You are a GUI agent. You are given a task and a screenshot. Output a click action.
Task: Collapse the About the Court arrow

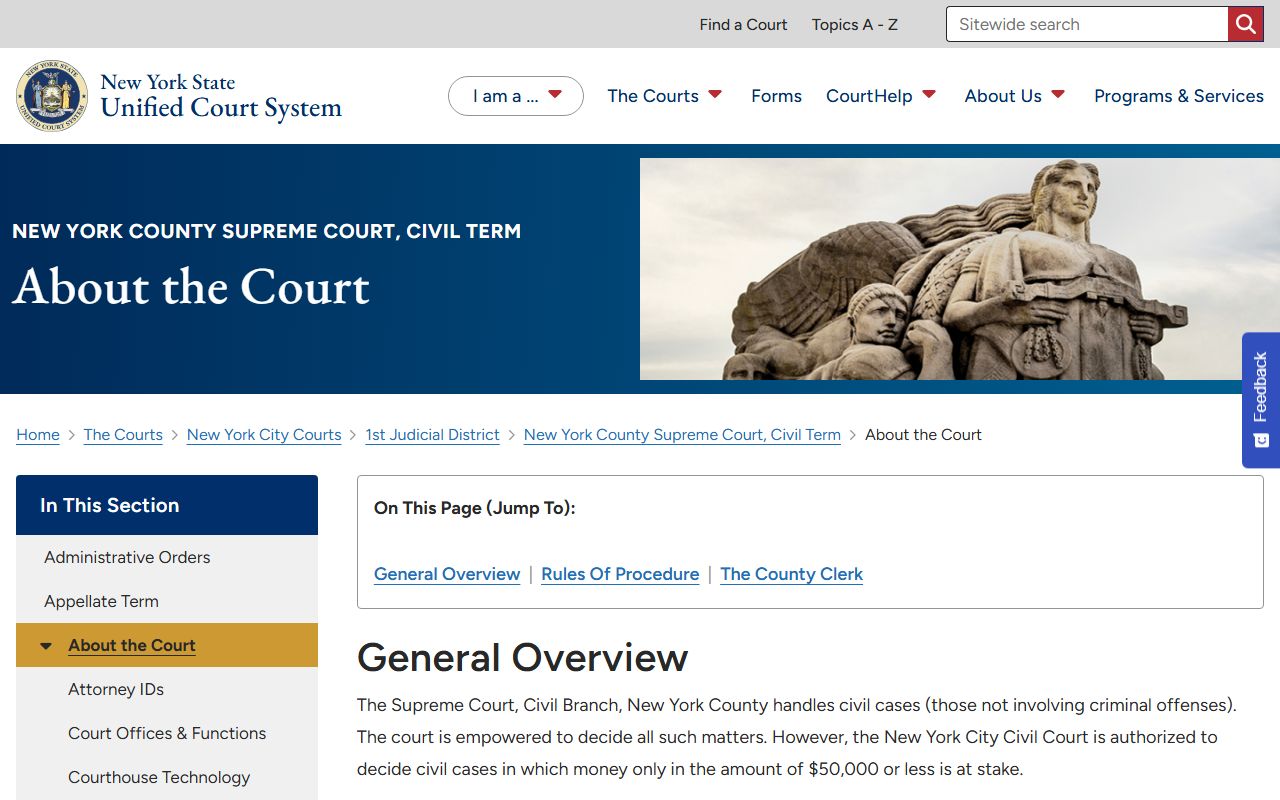[x=46, y=646]
